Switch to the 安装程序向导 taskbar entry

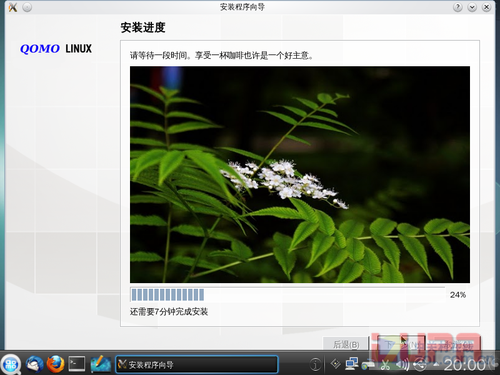coord(197,364)
